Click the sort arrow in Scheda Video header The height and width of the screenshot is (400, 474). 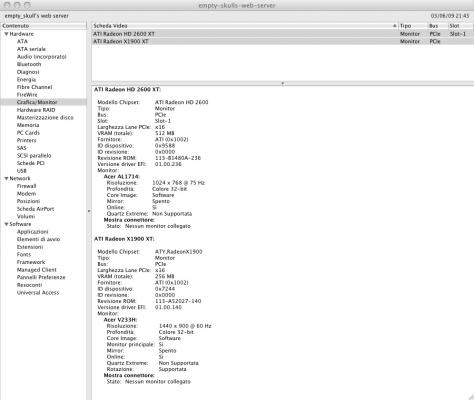[x=394, y=26]
